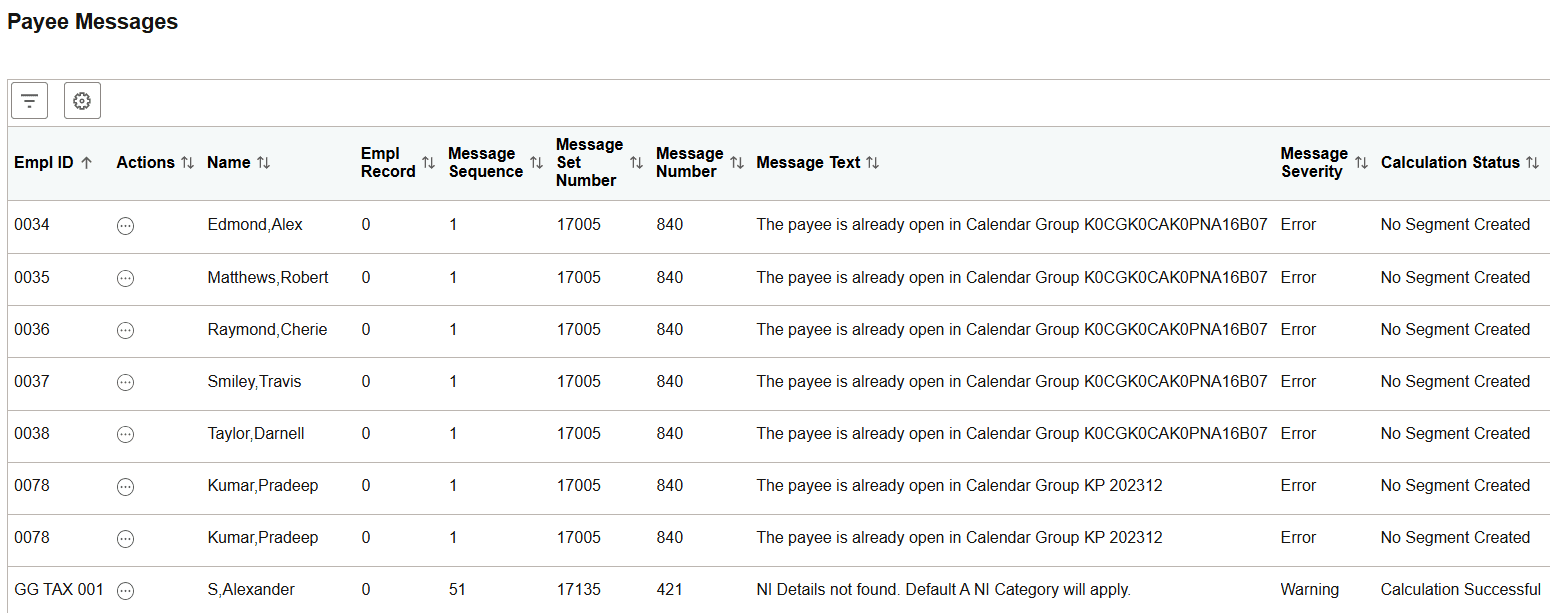Select Empl ID GG TAX 001 cell
The width and height of the screenshot is (1550, 613).
[59, 589]
